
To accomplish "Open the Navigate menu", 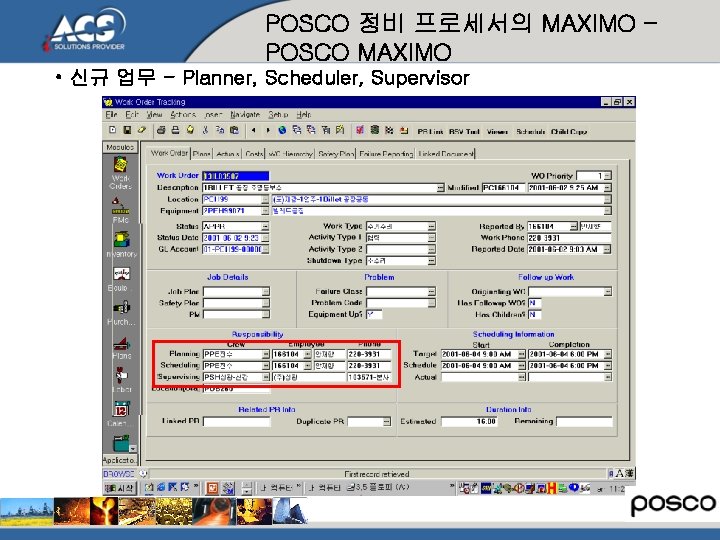I will [245, 114].
